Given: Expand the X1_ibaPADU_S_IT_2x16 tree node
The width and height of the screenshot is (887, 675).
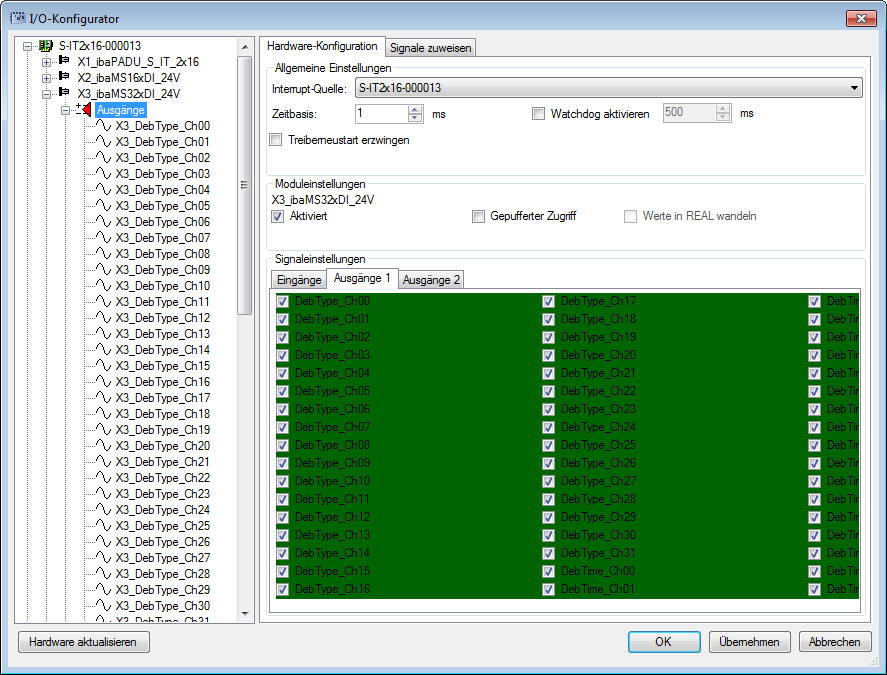Looking at the screenshot, I should pyautogui.click(x=46, y=62).
